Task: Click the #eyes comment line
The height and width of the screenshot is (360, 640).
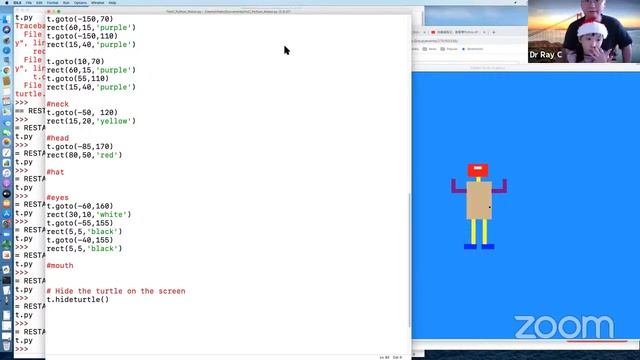Action: point(58,198)
